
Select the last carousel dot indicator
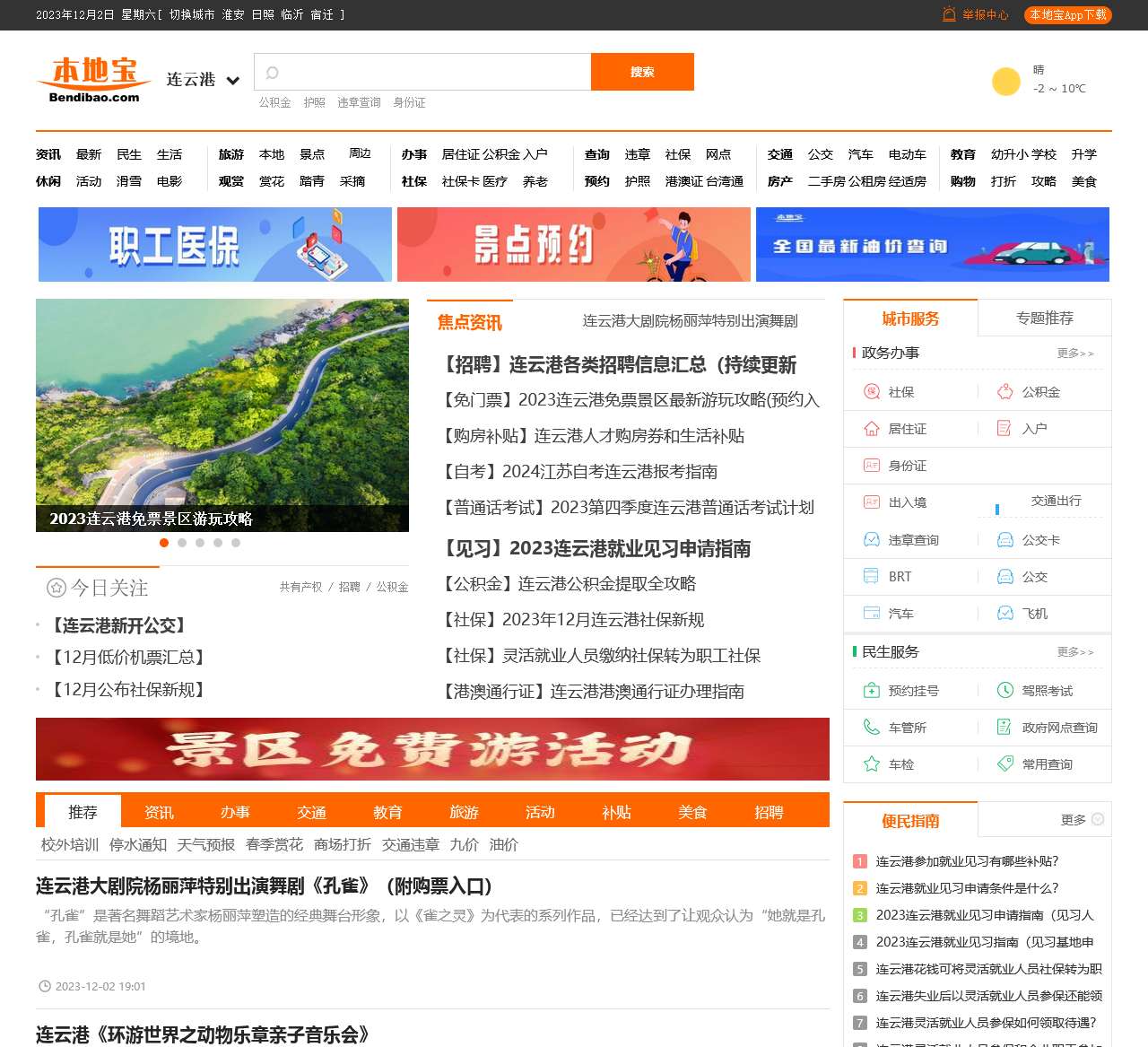236,543
